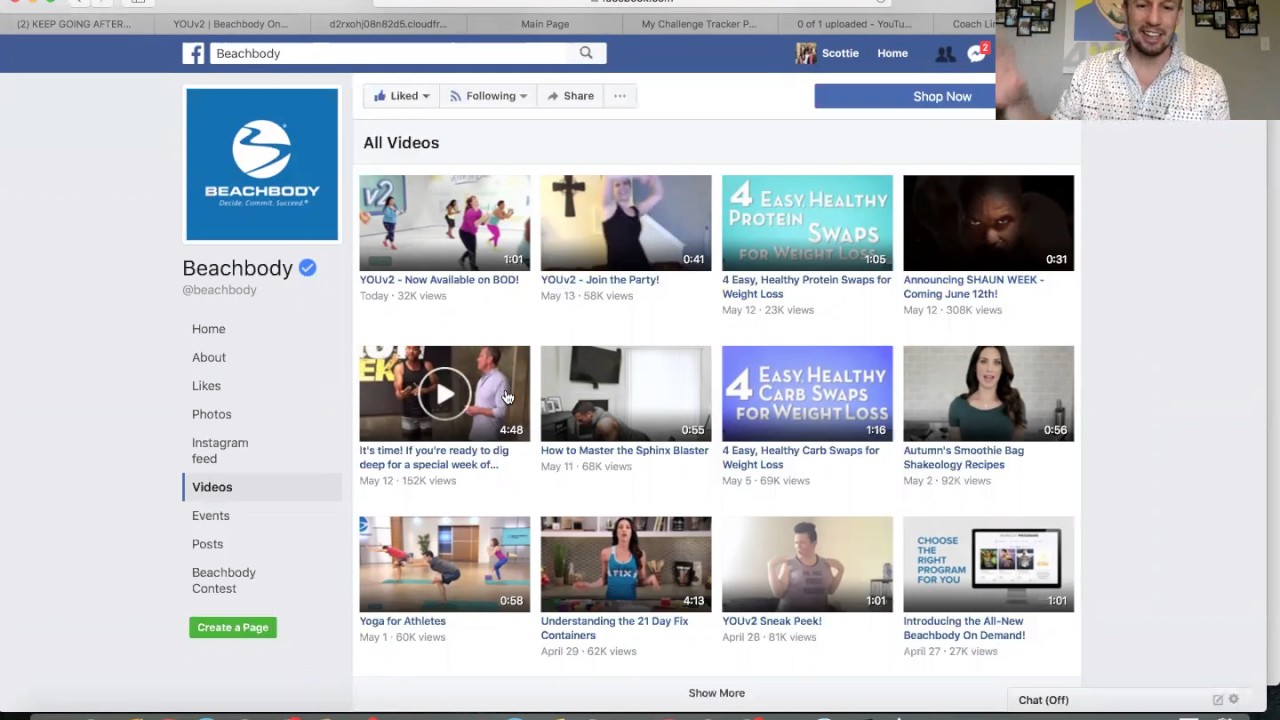Open Instagram feed in the sidebar
Image resolution: width=1280 pixels, height=720 pixels.
pos(220,450)
